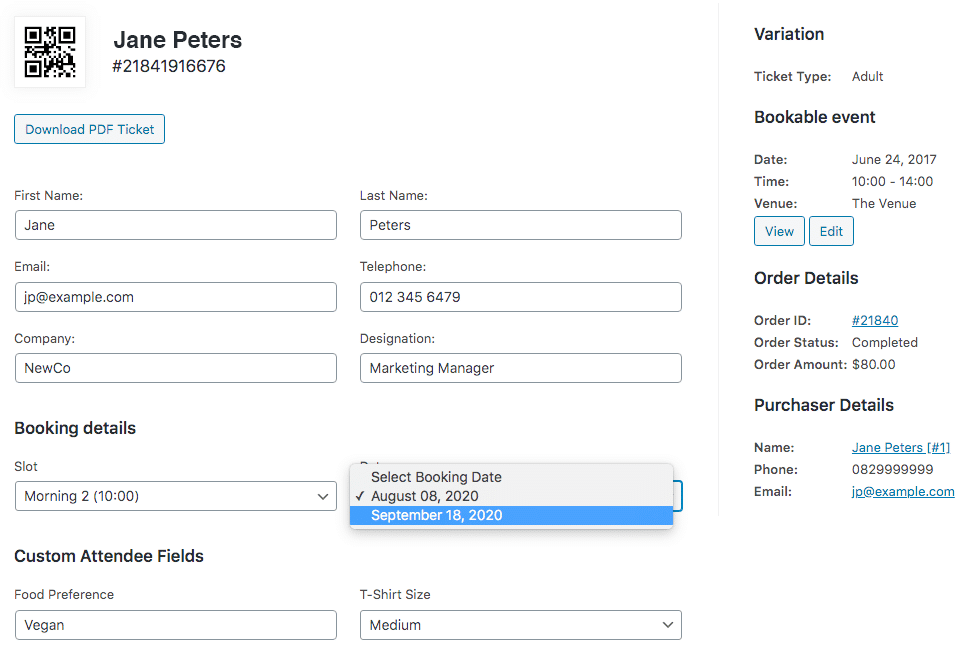
Task: Open the T-Shirt Size dropdown
Action: [x=521, y=625]
